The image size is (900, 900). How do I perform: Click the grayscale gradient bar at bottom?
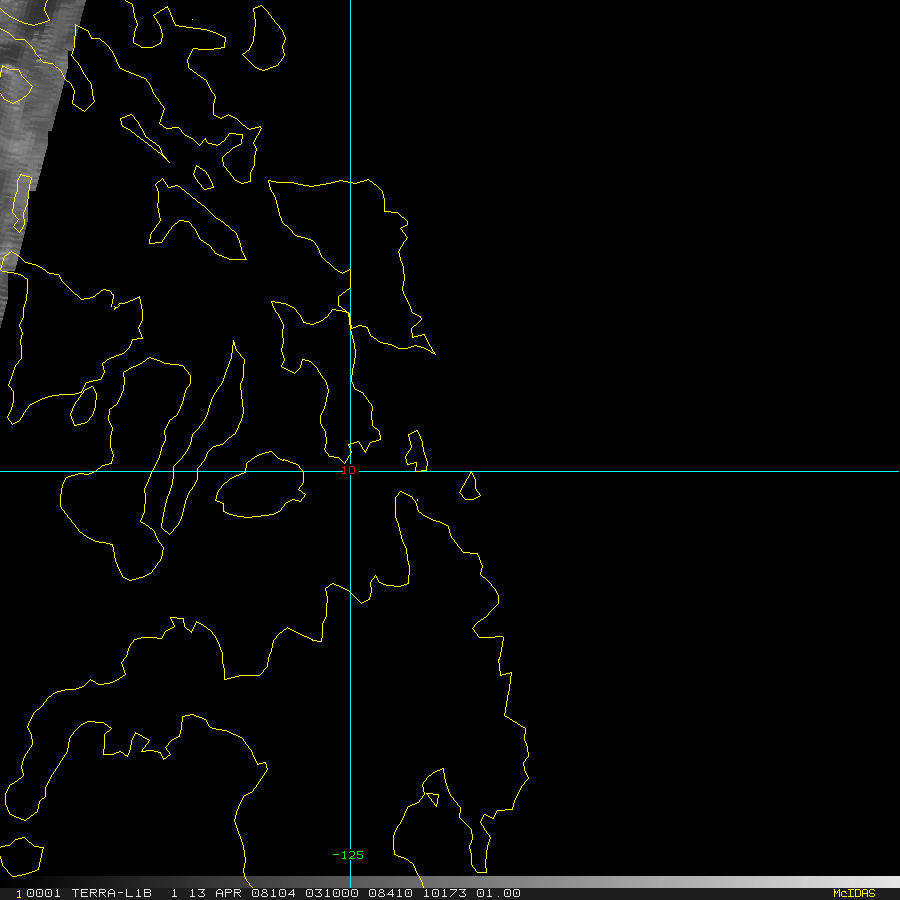(700, 882)
